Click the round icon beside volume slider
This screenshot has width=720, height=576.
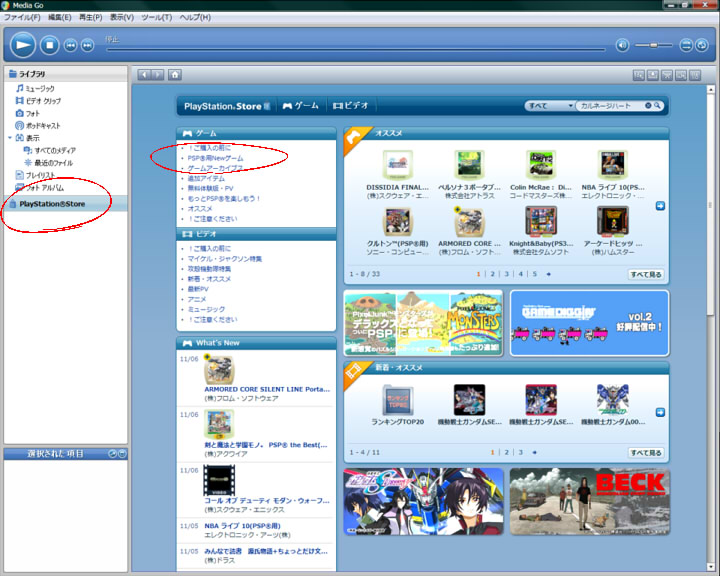click(x=686, y=45)
